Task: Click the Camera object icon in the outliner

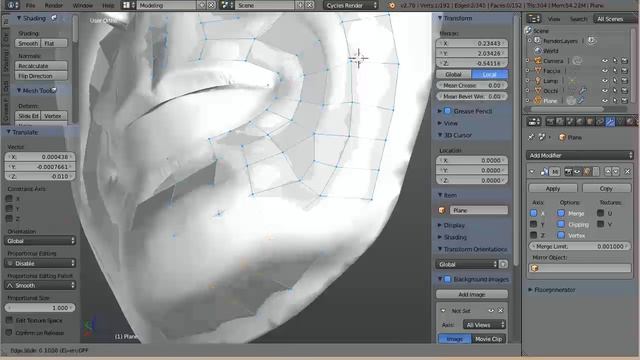Action: pyautogui.click(x=538, y=61)
